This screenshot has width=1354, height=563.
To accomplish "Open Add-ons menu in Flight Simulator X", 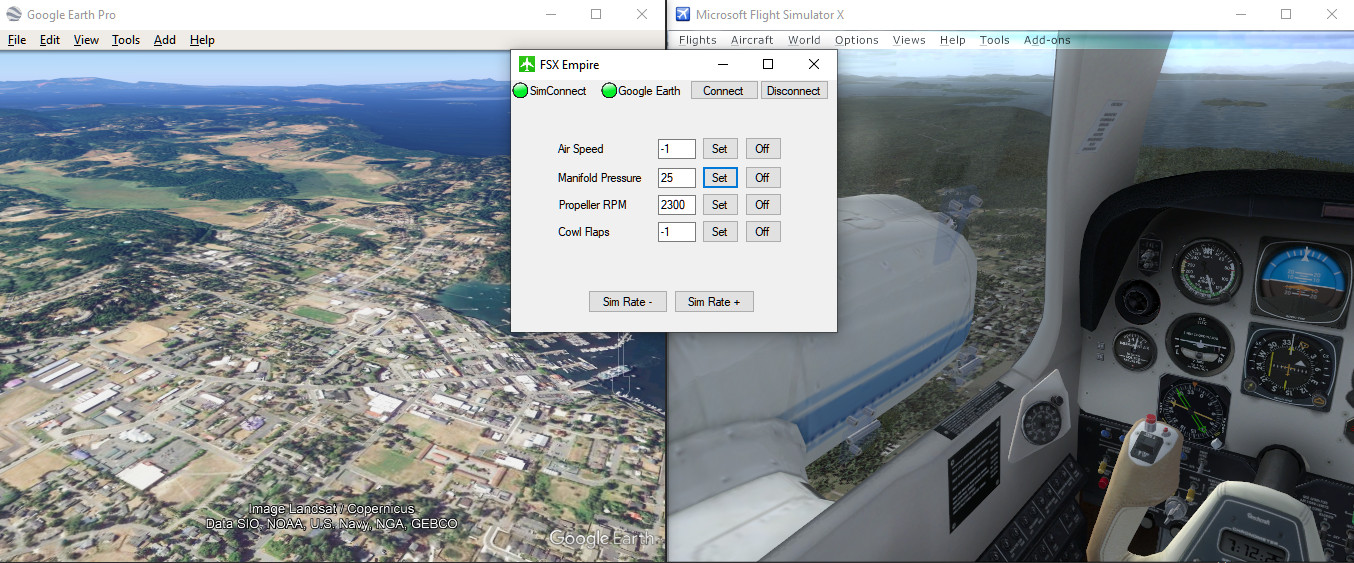I will tap(1047, 40).
